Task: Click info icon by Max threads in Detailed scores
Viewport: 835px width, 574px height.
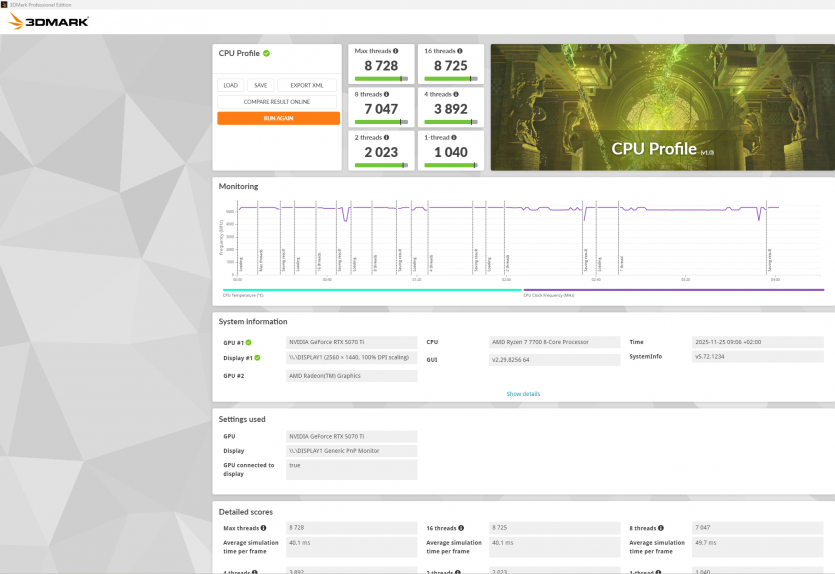Action: (265, 528)
